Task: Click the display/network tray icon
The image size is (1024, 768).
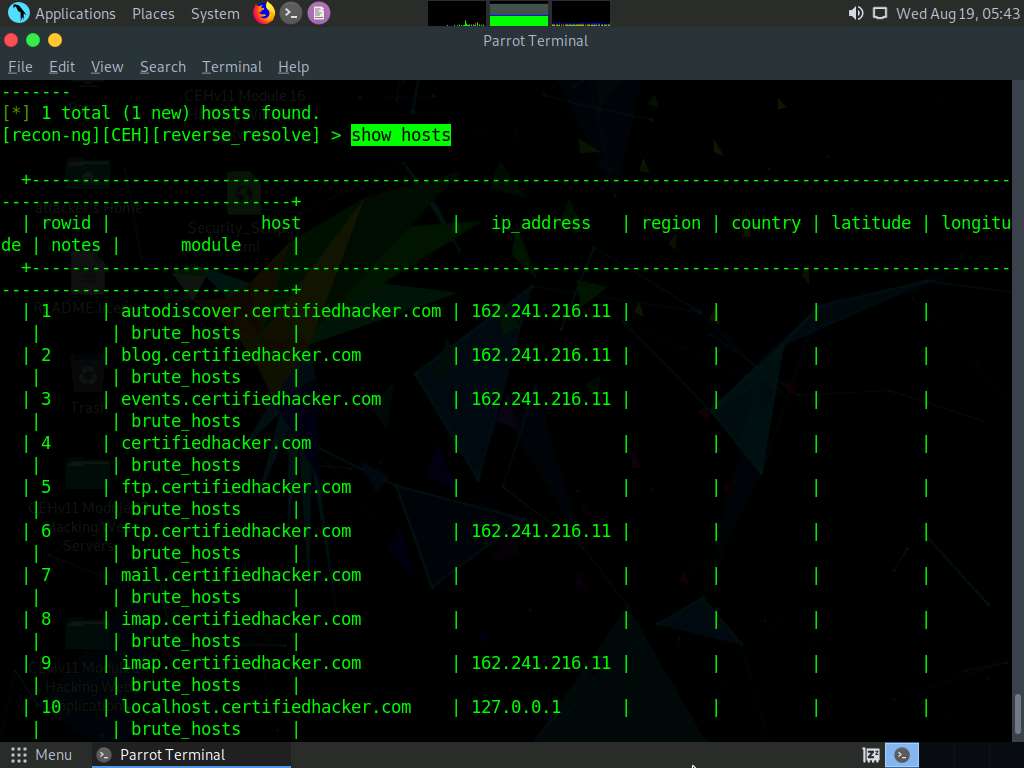Action: tap(880, 13)
